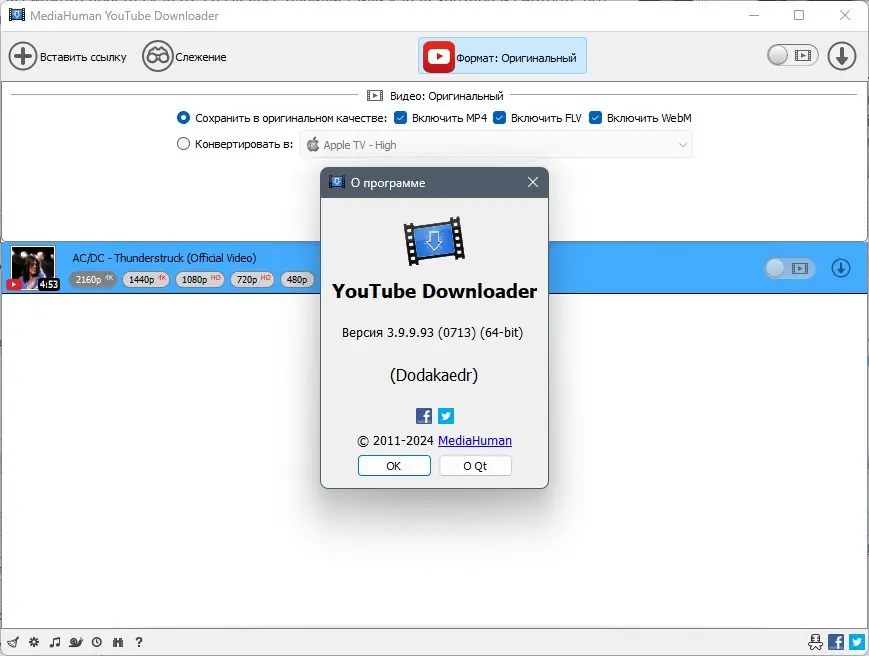Select Сохранить в оригинальном качестве radio
This screenshot has width=869, height=656.
coord(183,118)
